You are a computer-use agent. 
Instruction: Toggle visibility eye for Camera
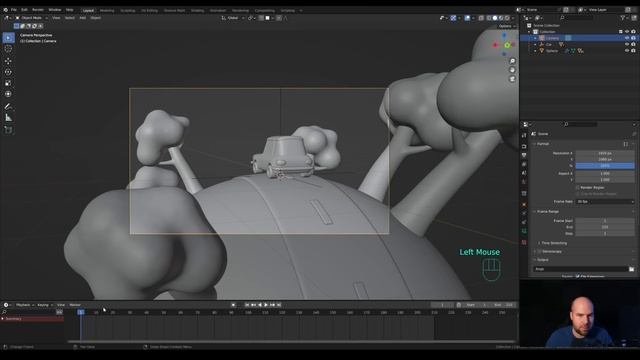(627, 38)
